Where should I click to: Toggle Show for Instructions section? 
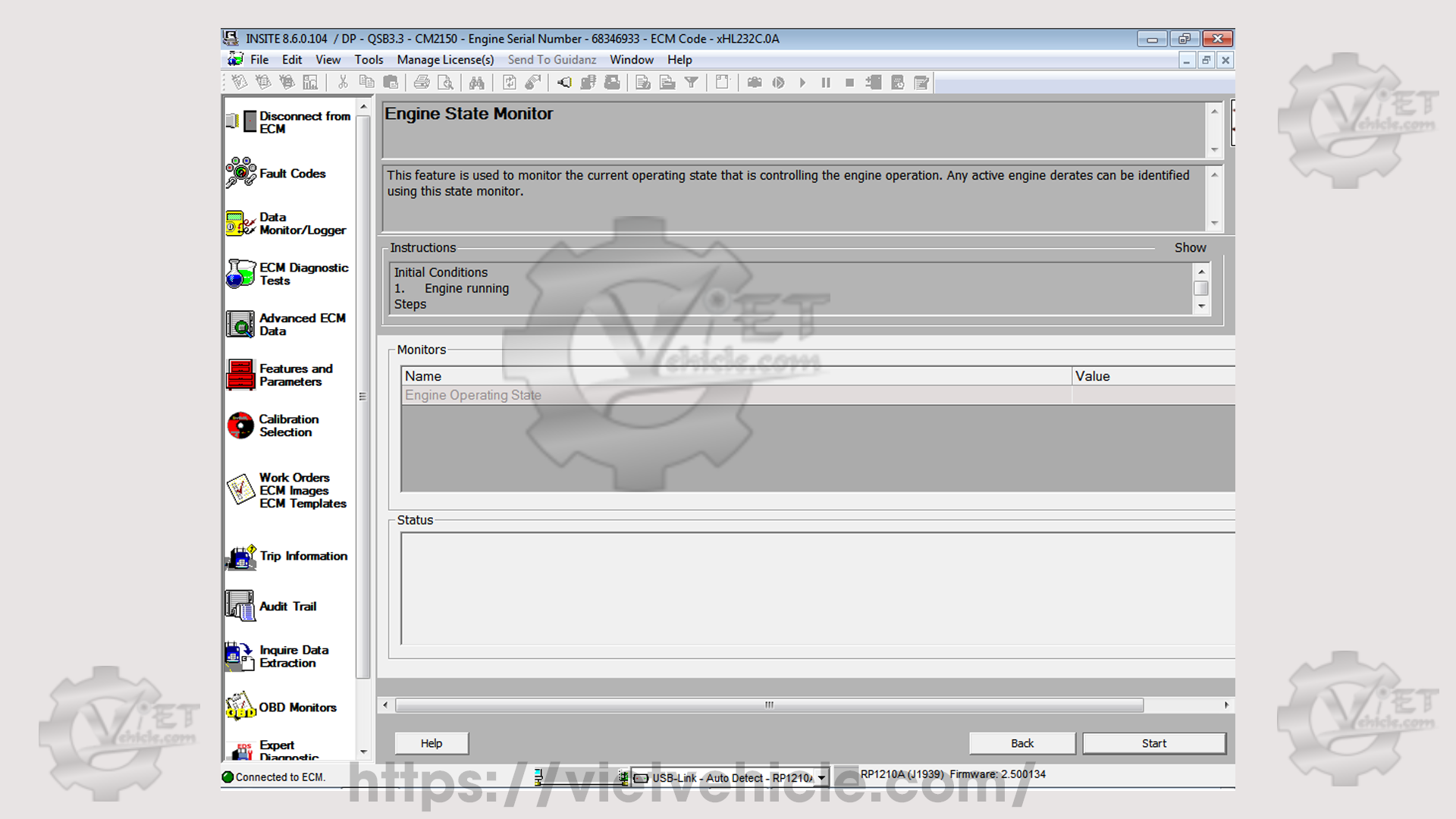coord(1190,248)
